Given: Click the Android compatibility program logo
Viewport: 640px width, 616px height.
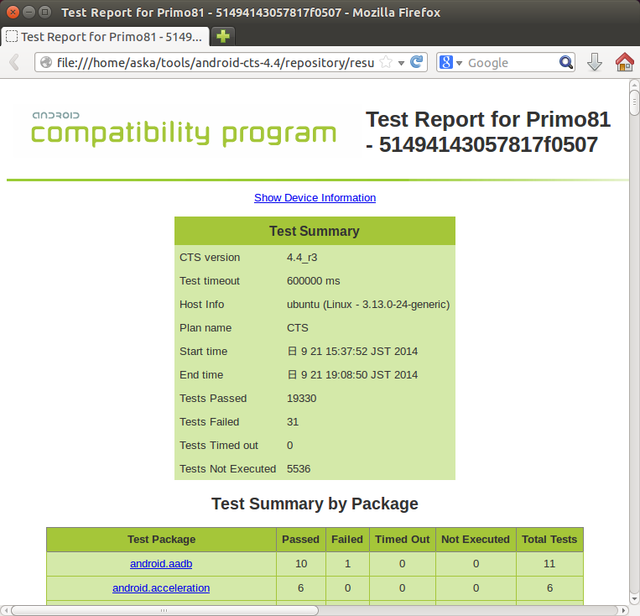Looking at the screenshot, I should pyautogui.click(x=184, y=129).
